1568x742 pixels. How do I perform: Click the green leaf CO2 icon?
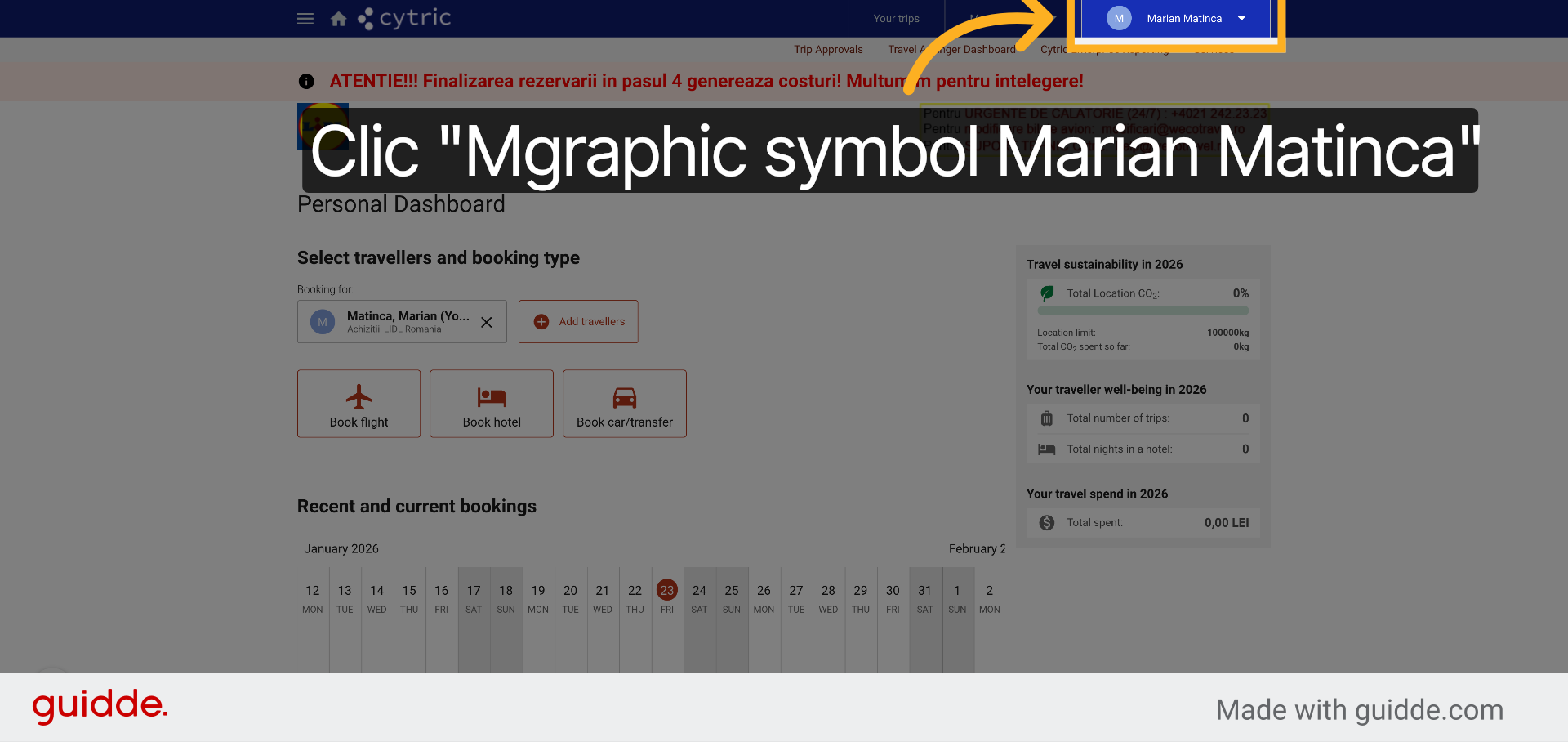click(1047, 293)
